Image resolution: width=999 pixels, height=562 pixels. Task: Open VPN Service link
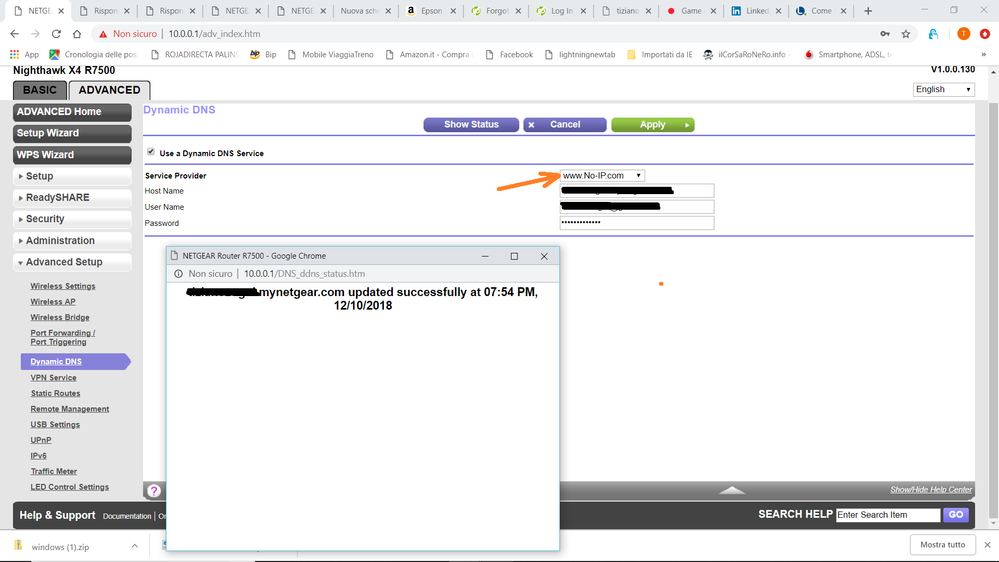[x=54, y=377]
